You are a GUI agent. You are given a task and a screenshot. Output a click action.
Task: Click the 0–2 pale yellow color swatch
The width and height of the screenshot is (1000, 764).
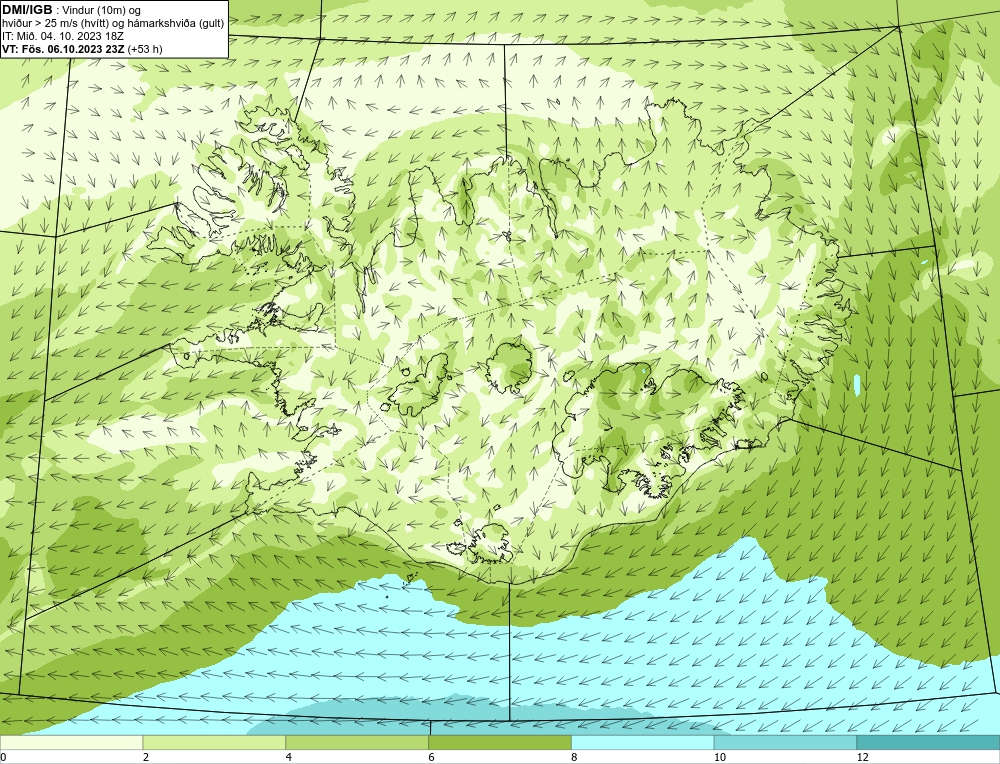pyautogui.click(x=71, y=743)
